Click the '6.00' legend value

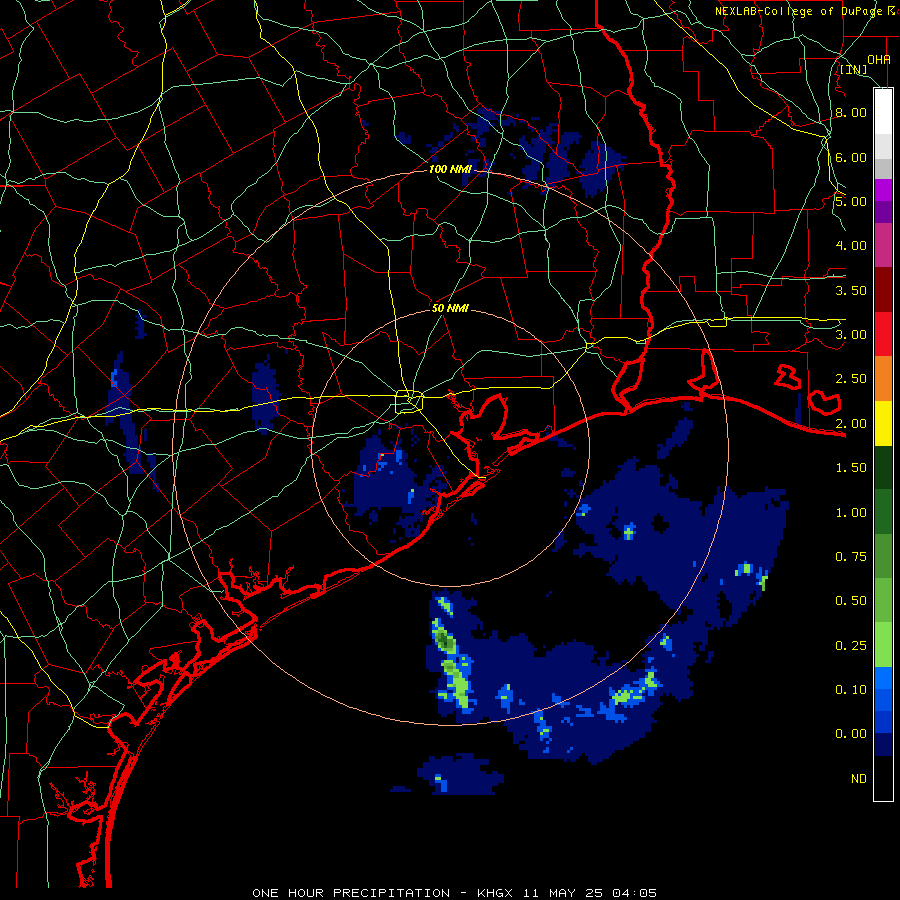pos(851,157)
